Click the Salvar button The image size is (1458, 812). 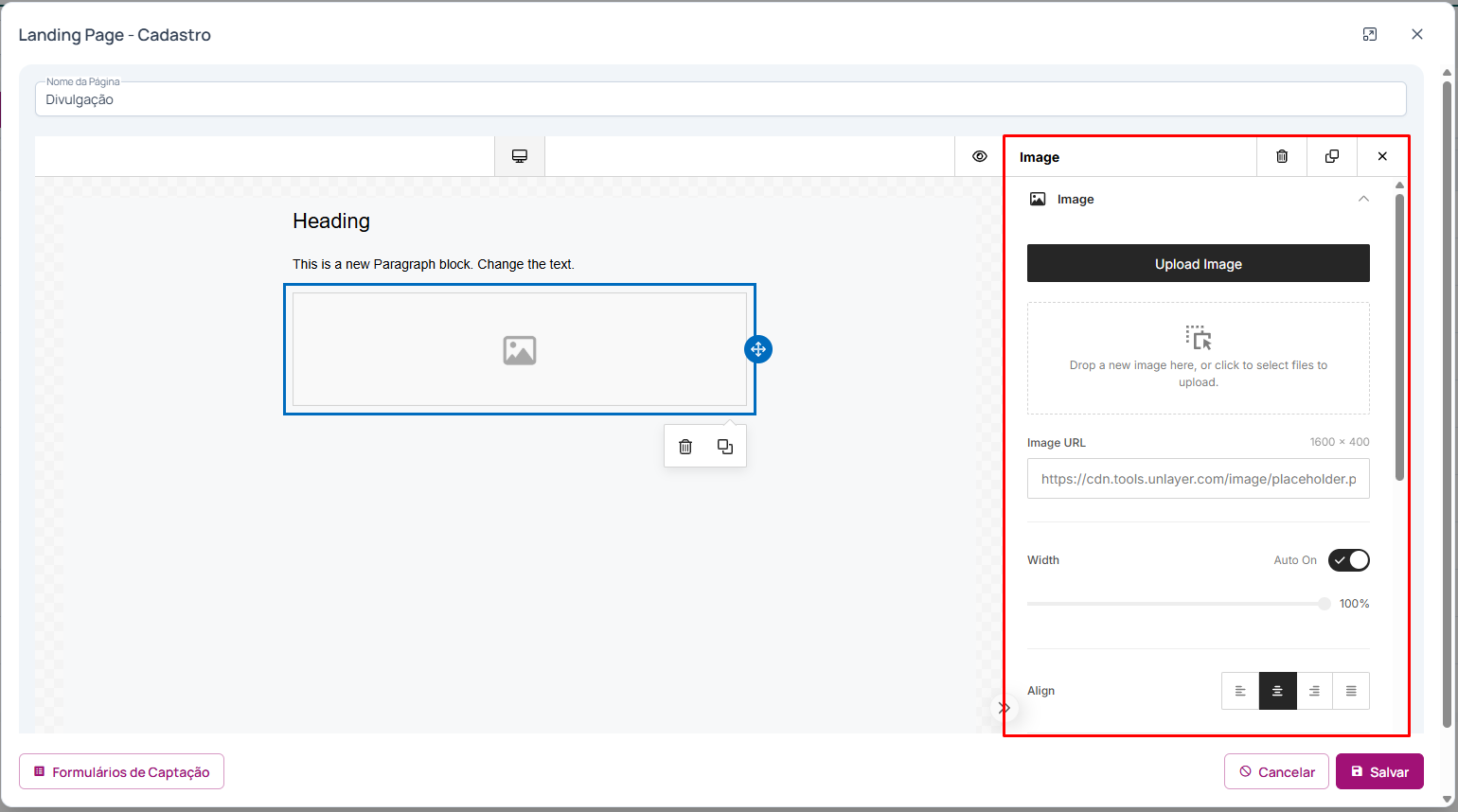pos(1379,771)
